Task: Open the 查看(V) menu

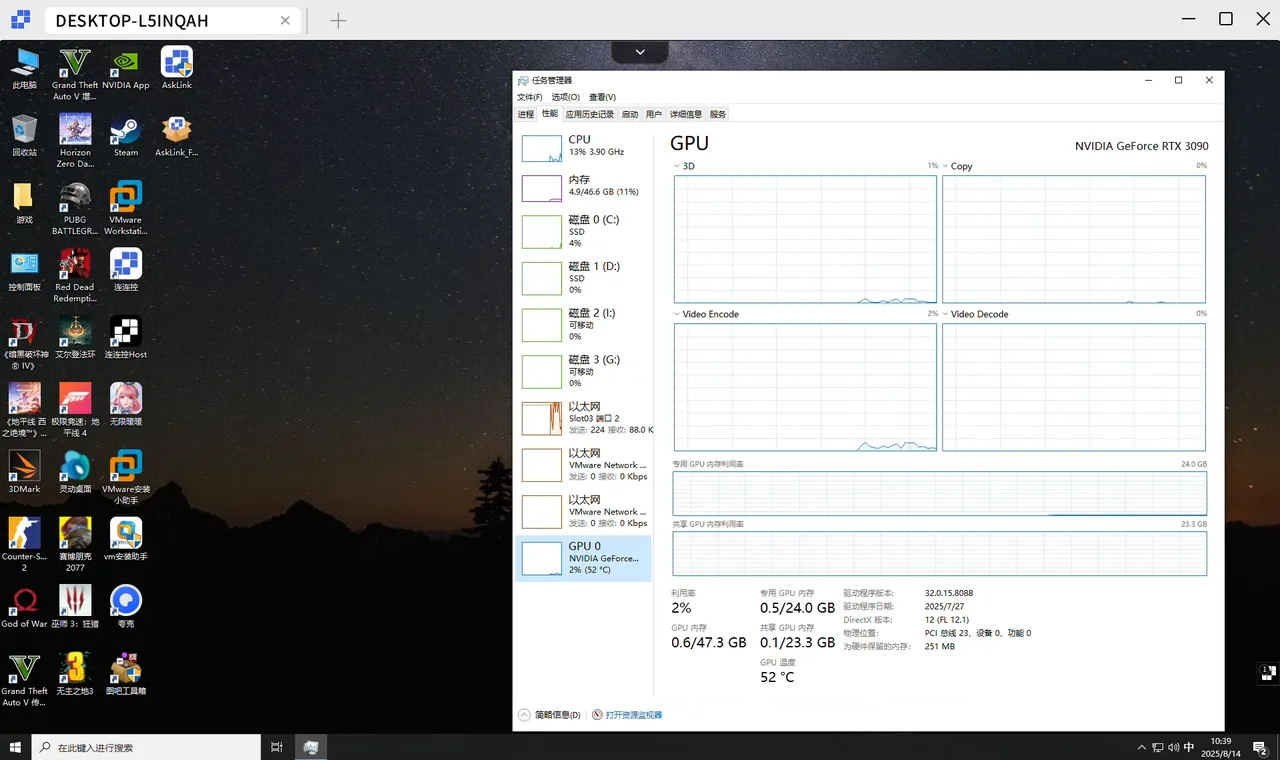Action: (602, 97)
